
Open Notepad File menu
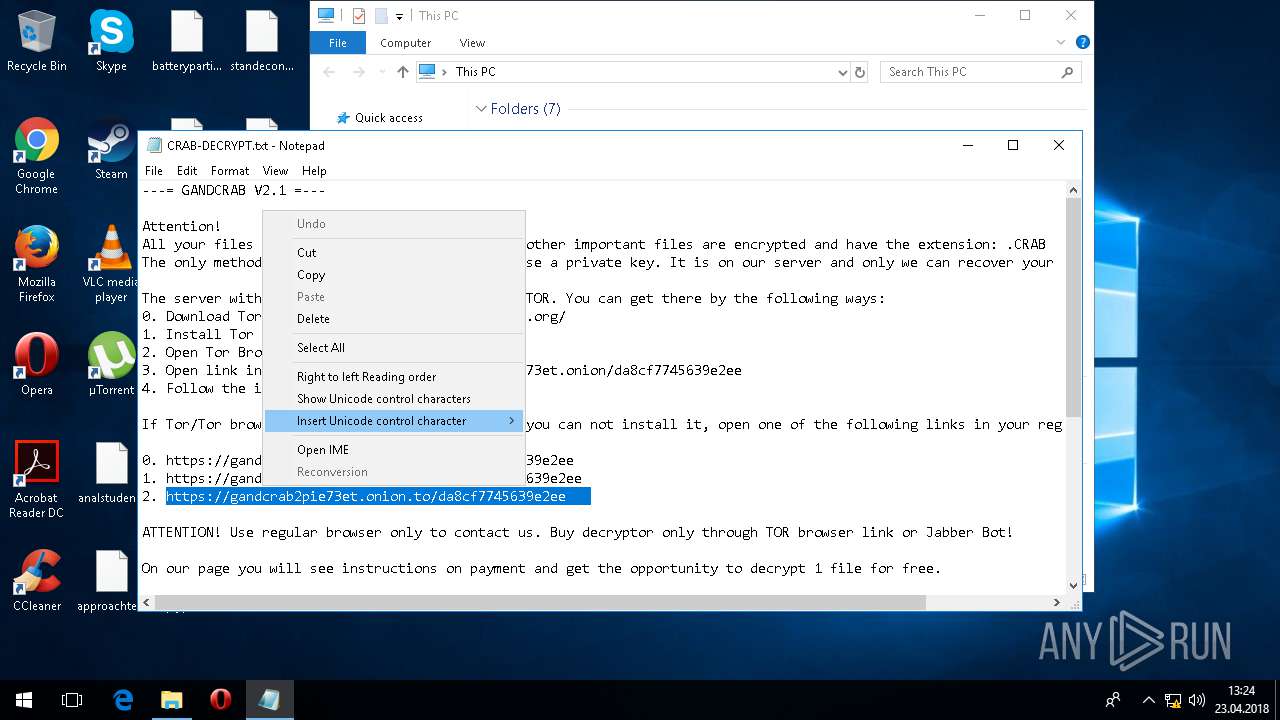point(154,171)
